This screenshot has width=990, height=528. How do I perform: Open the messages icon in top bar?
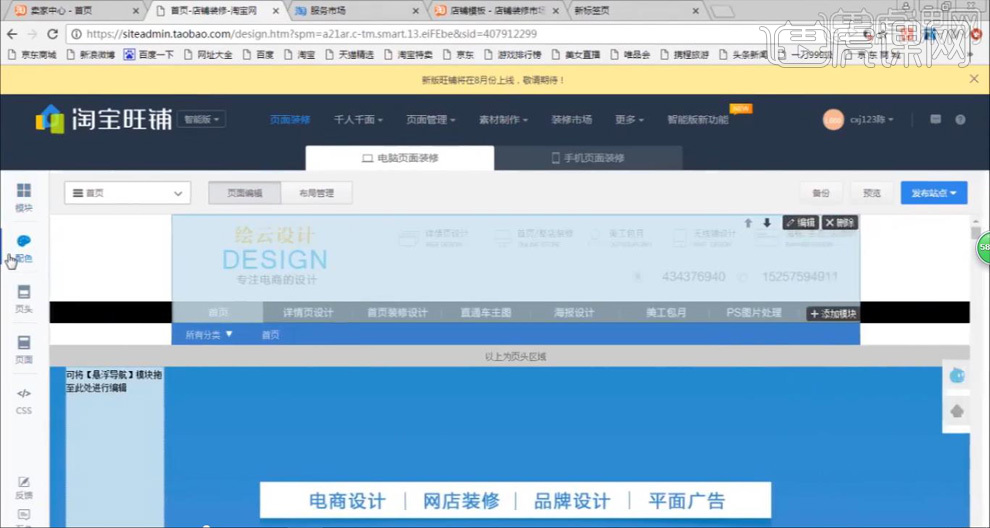[x=936, y=119]
